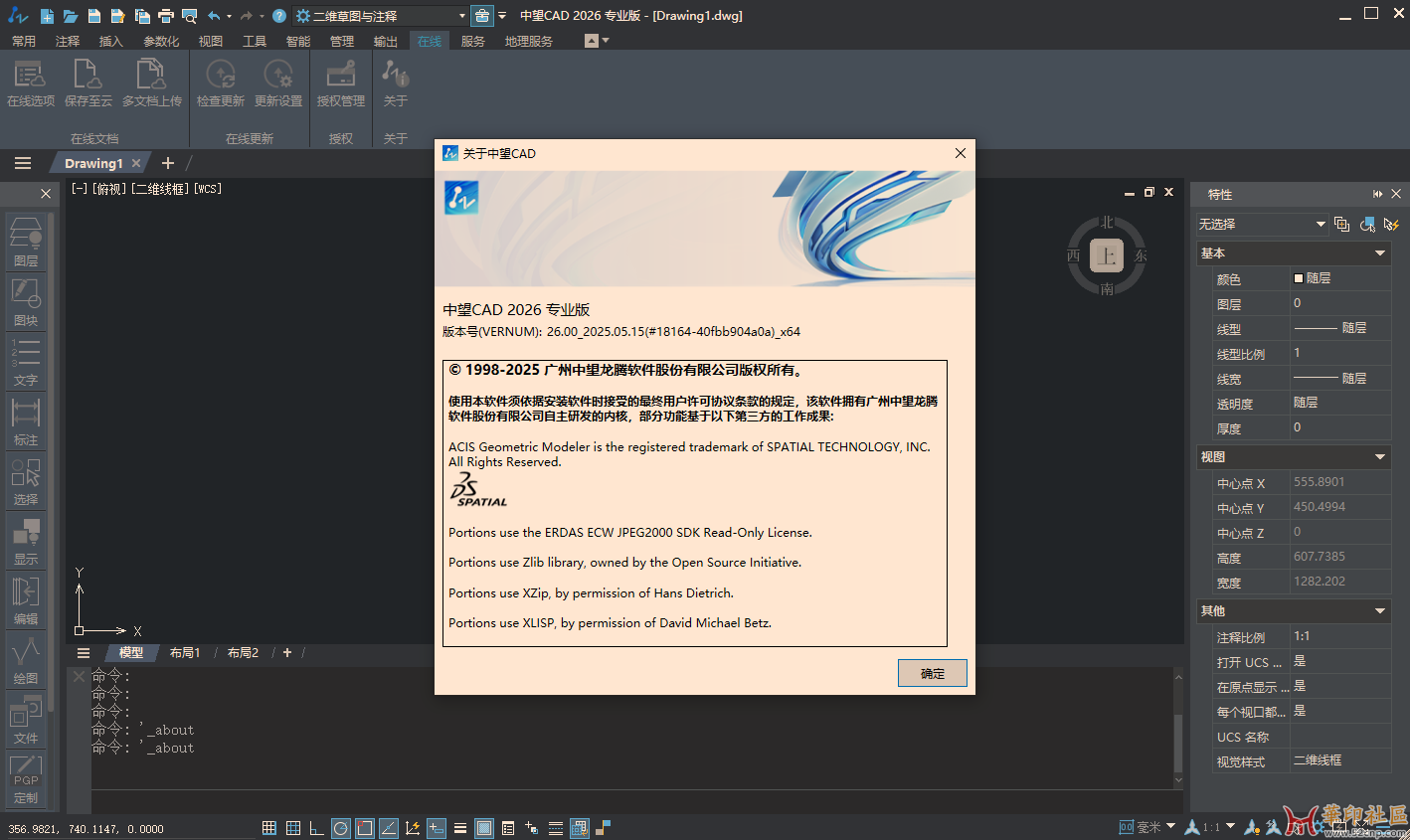Open the 编辑 tool in left sidebar
The height and width of the screenshot is (840, 1410).
coord(26,599)
